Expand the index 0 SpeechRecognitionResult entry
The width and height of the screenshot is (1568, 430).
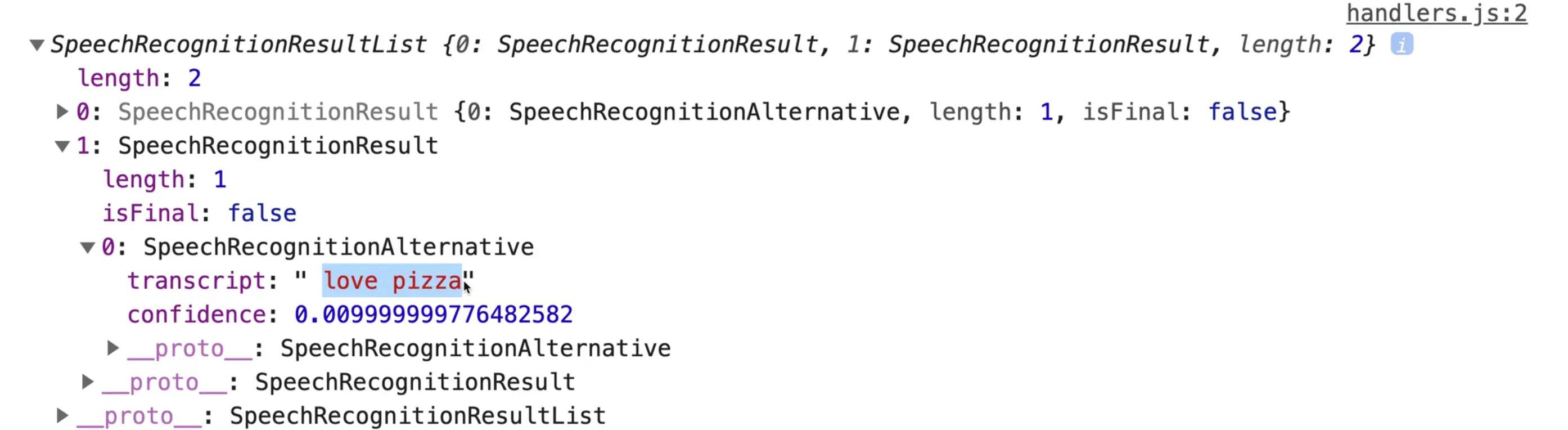pos(62,111)
